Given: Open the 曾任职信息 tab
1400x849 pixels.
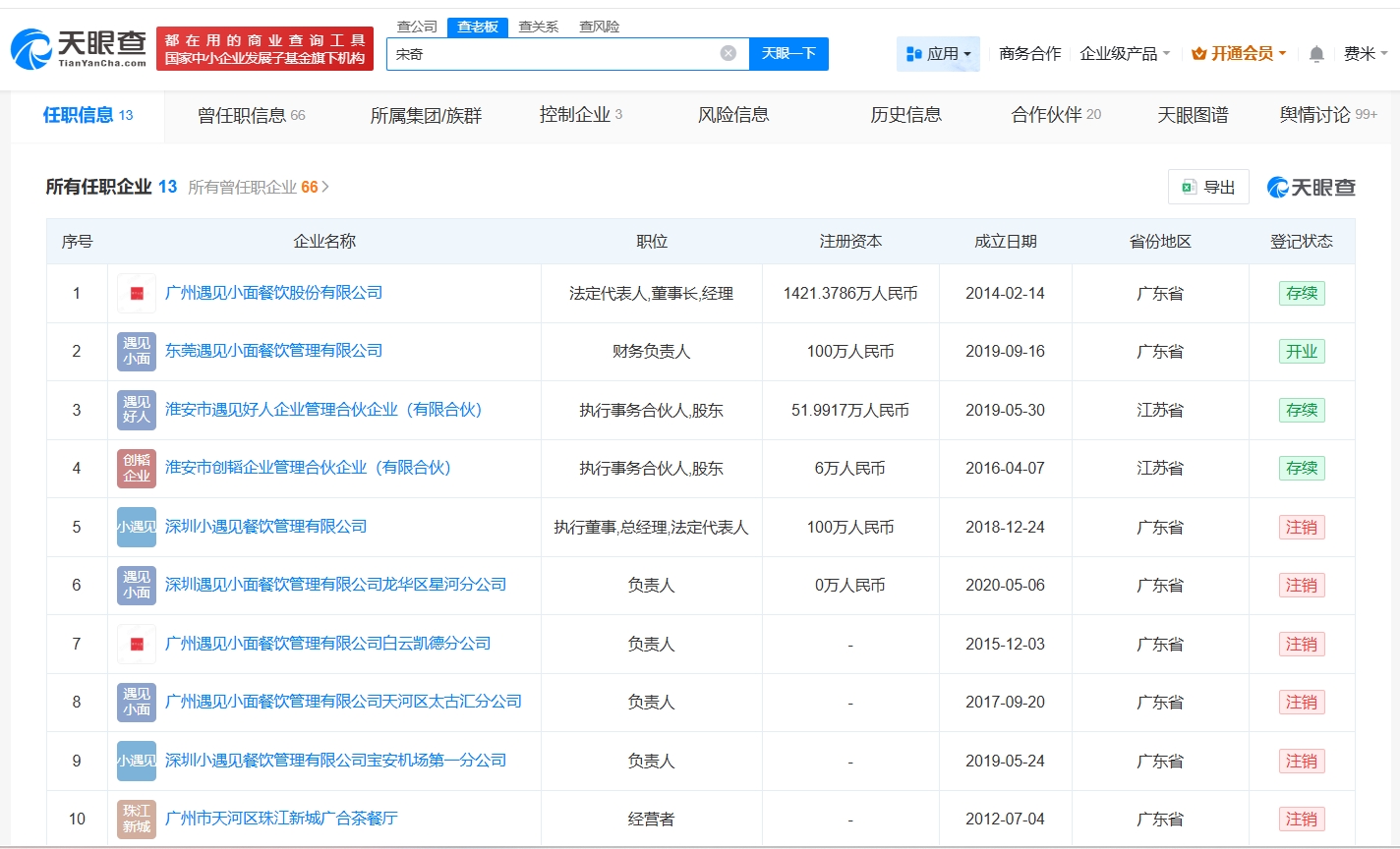Looking at the screenshot, I should [x=252, y=115].
